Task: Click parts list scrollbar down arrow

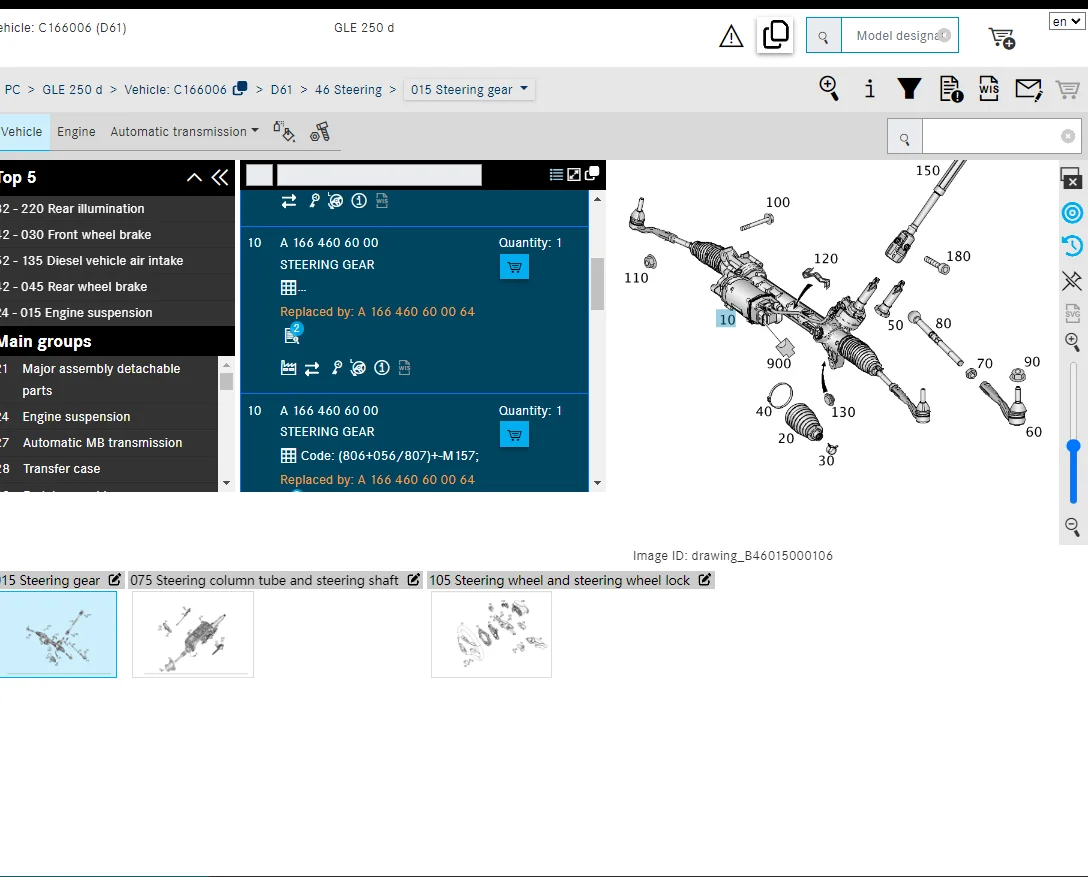Action: pos(597,483)
